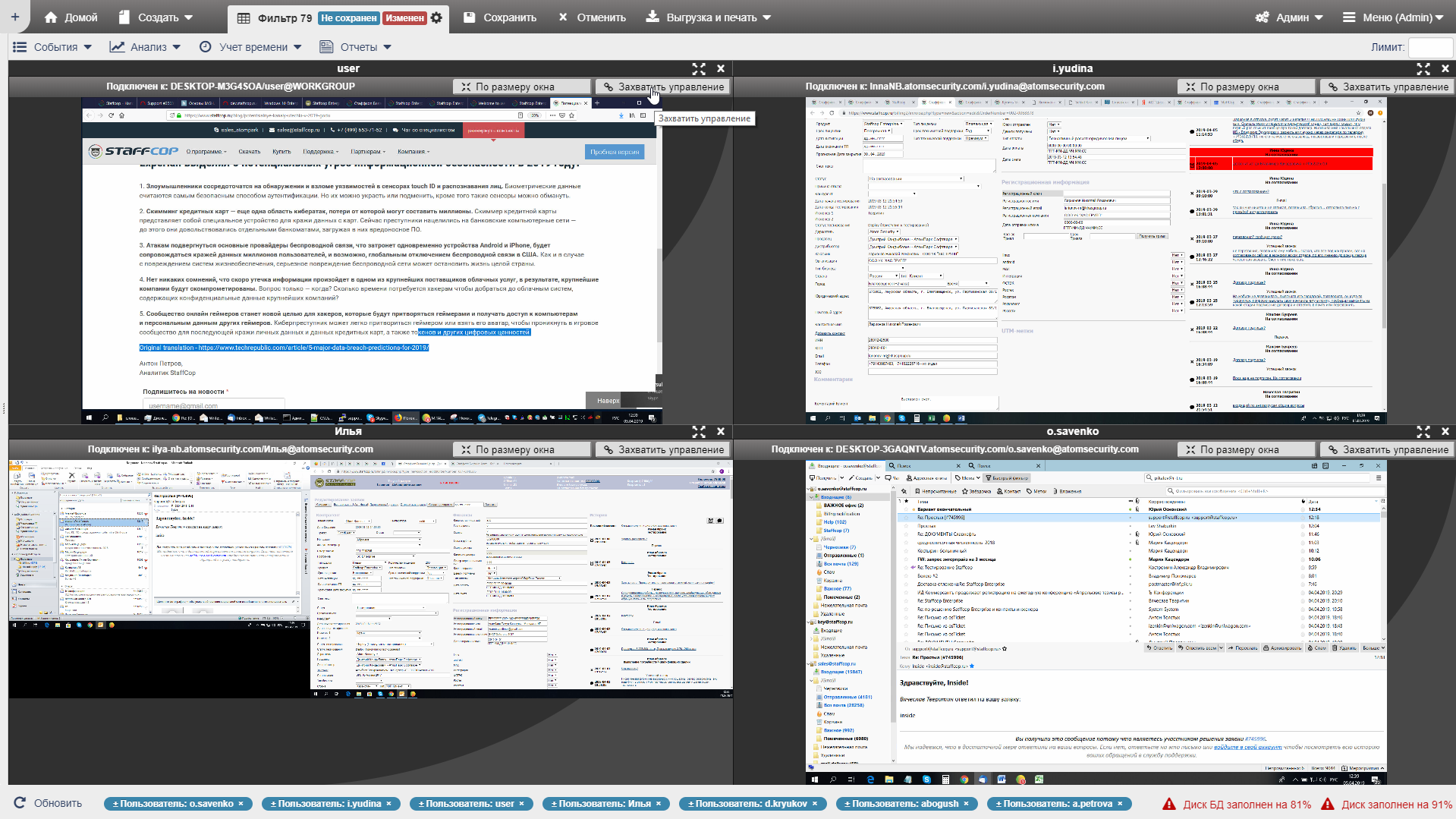This screenshot has height=819, width=1456.
Task: Click the o.savenko connection info text
Action: (x=955, y=449)
